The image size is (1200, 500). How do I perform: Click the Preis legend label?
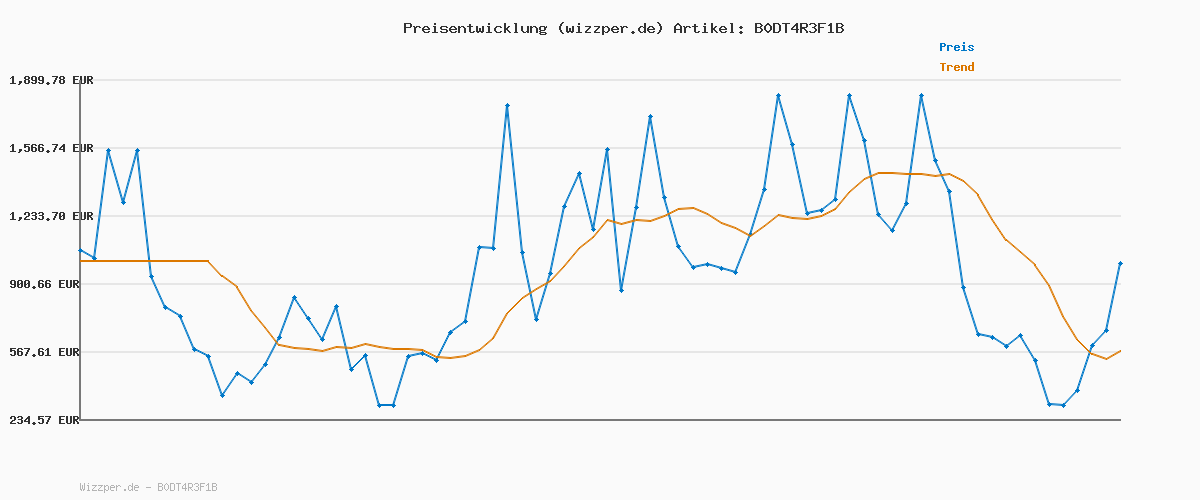point(956,47)
